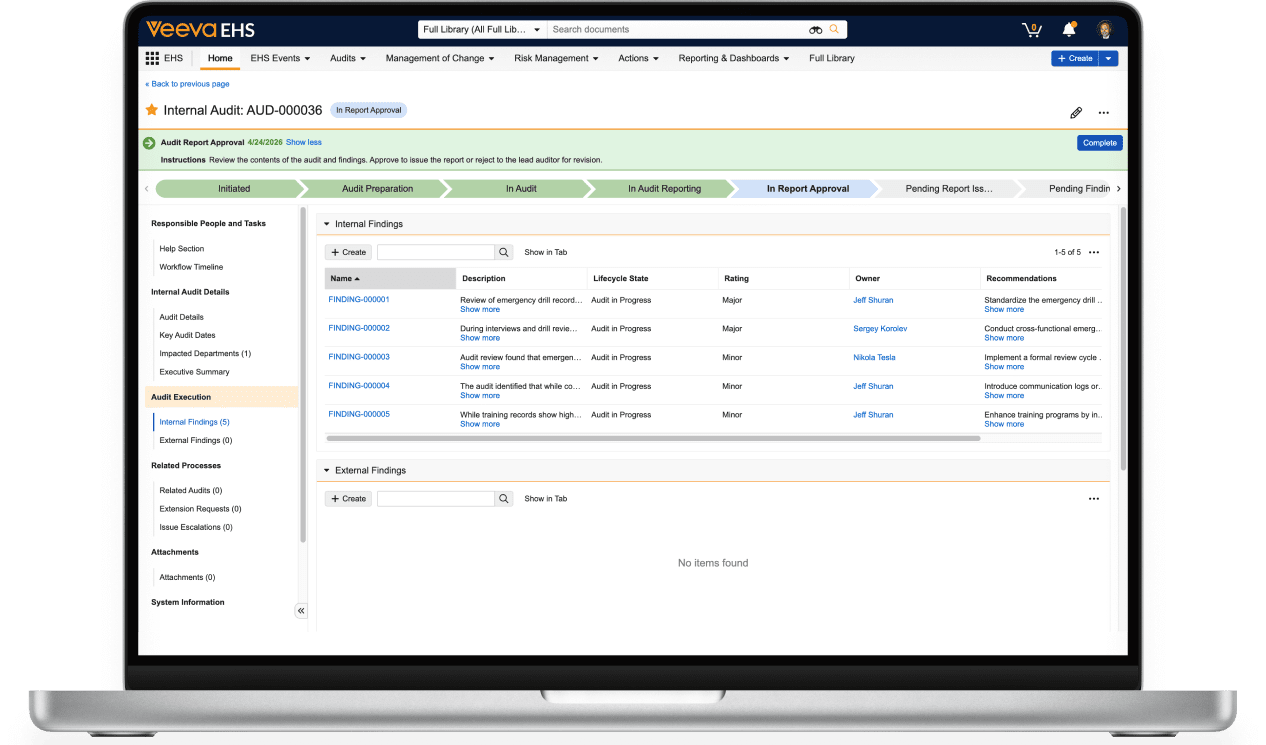Click the Show less link

pos(304,142)
